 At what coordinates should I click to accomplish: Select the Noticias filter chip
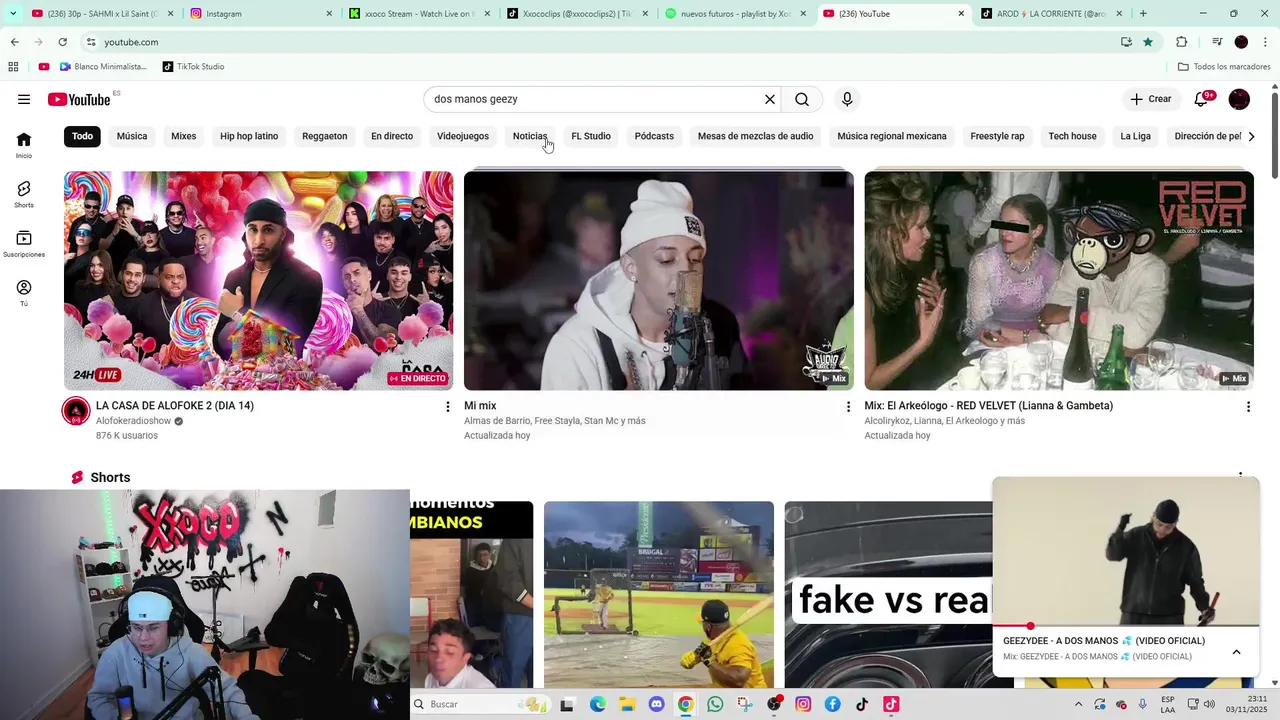tap(530, 136)
